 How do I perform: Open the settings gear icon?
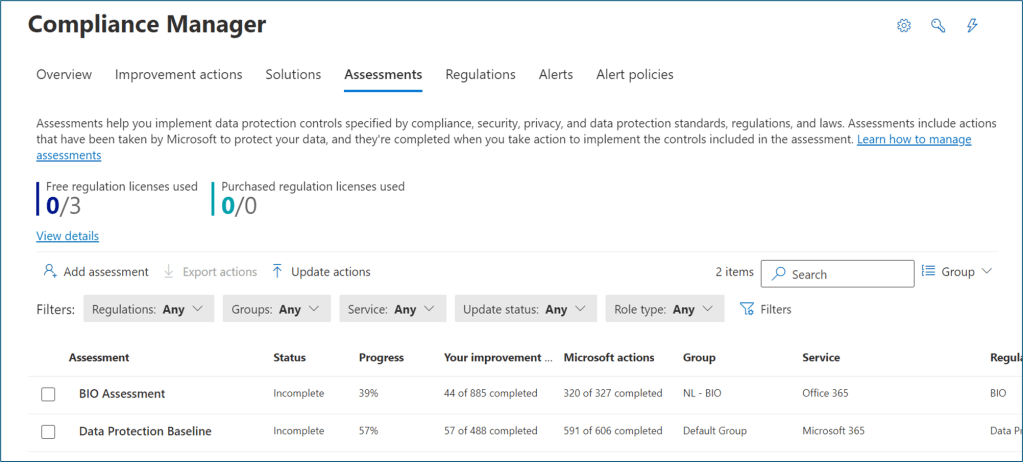(x=904, y=26)
